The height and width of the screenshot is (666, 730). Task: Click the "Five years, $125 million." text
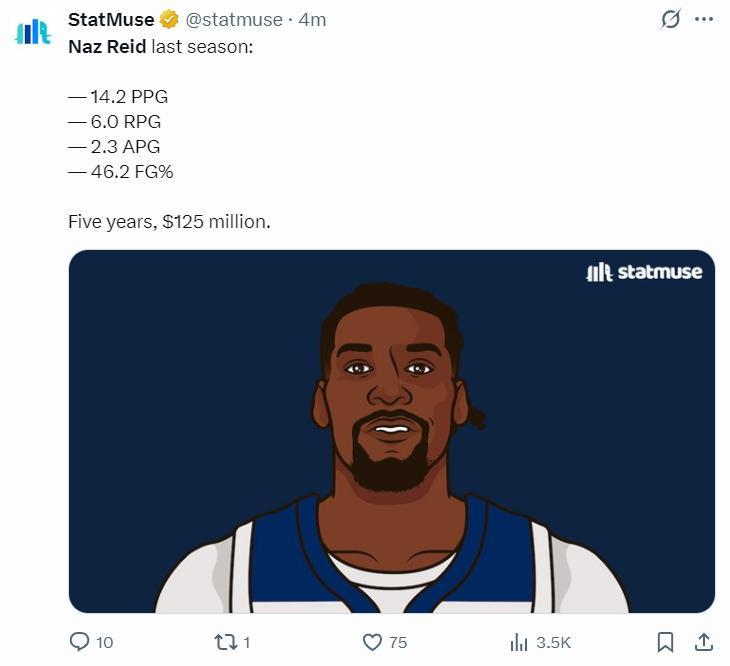pos(169,221)
